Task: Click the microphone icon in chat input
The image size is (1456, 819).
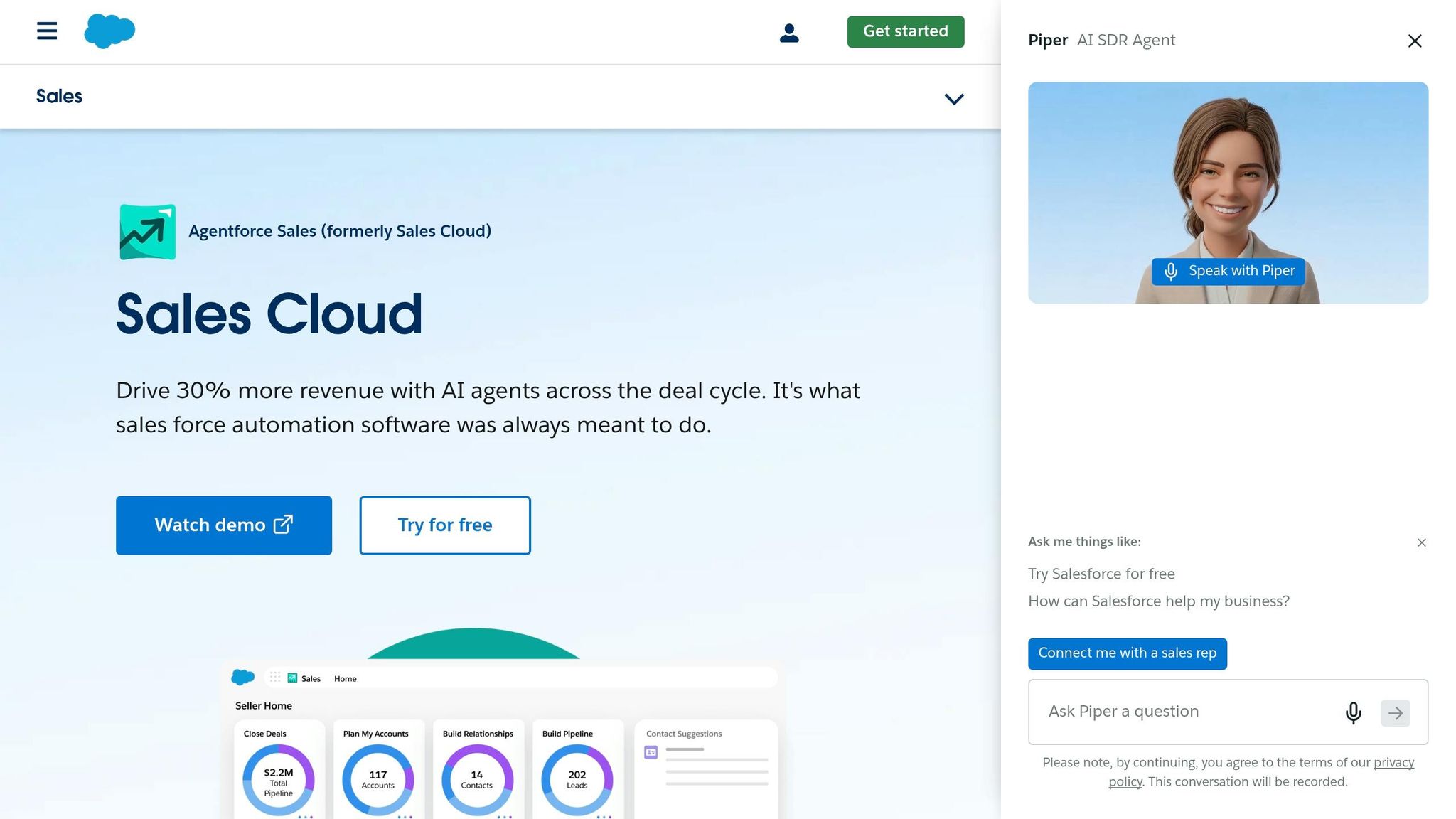Action: (1354, 712)
